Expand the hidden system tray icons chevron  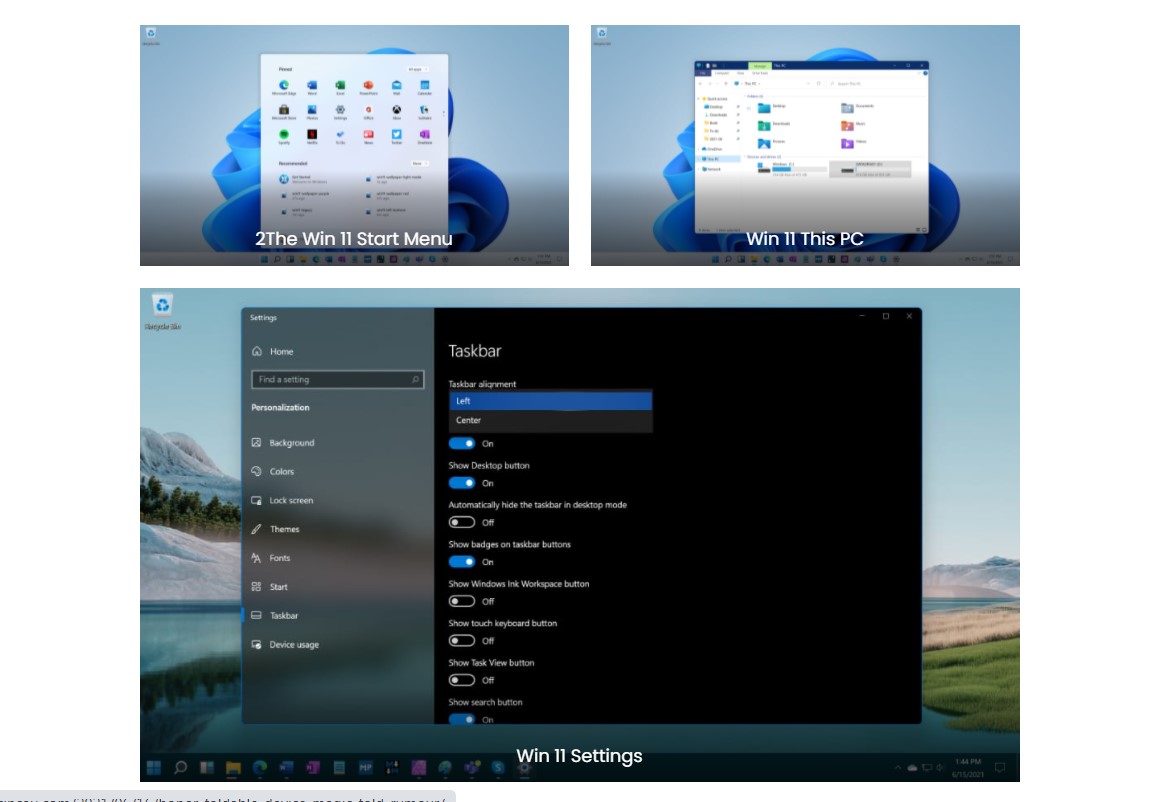point(897,768)
